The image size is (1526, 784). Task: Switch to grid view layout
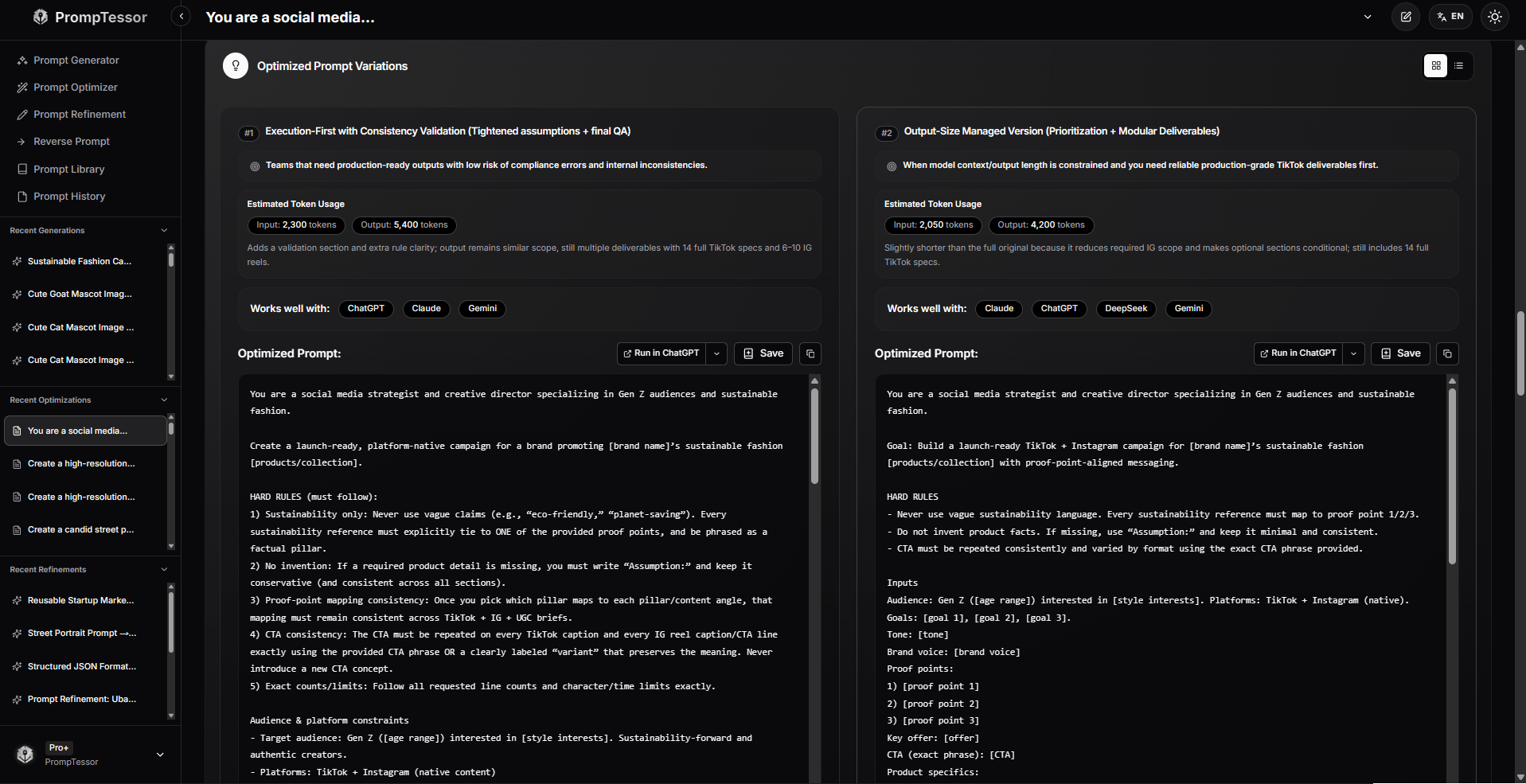coord(1436,66)
